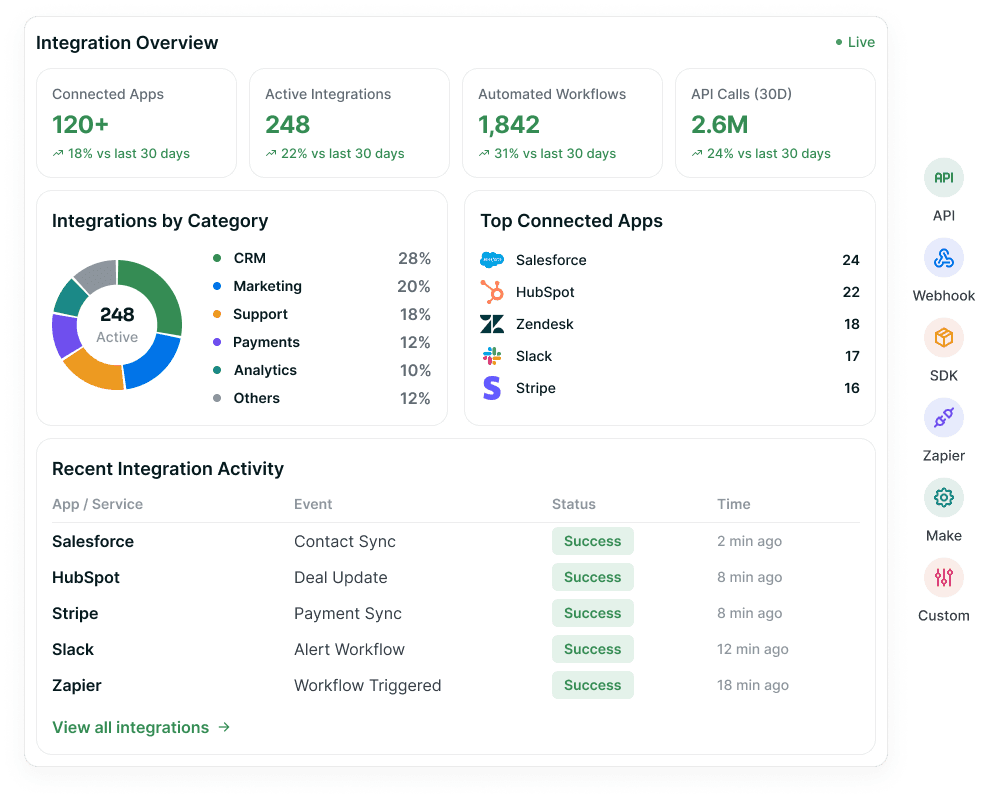Image resolution: width=984 pixels, height=799 pixels.
Task: Click trend arrow in Active Integrations card
Action: [271, 153]
